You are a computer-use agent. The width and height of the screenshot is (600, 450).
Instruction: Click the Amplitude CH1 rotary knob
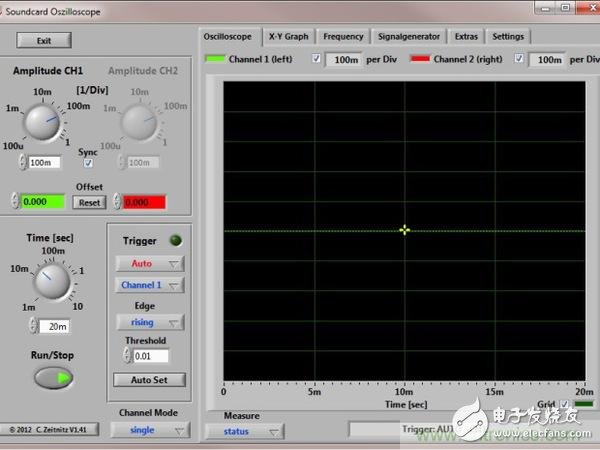44,123
